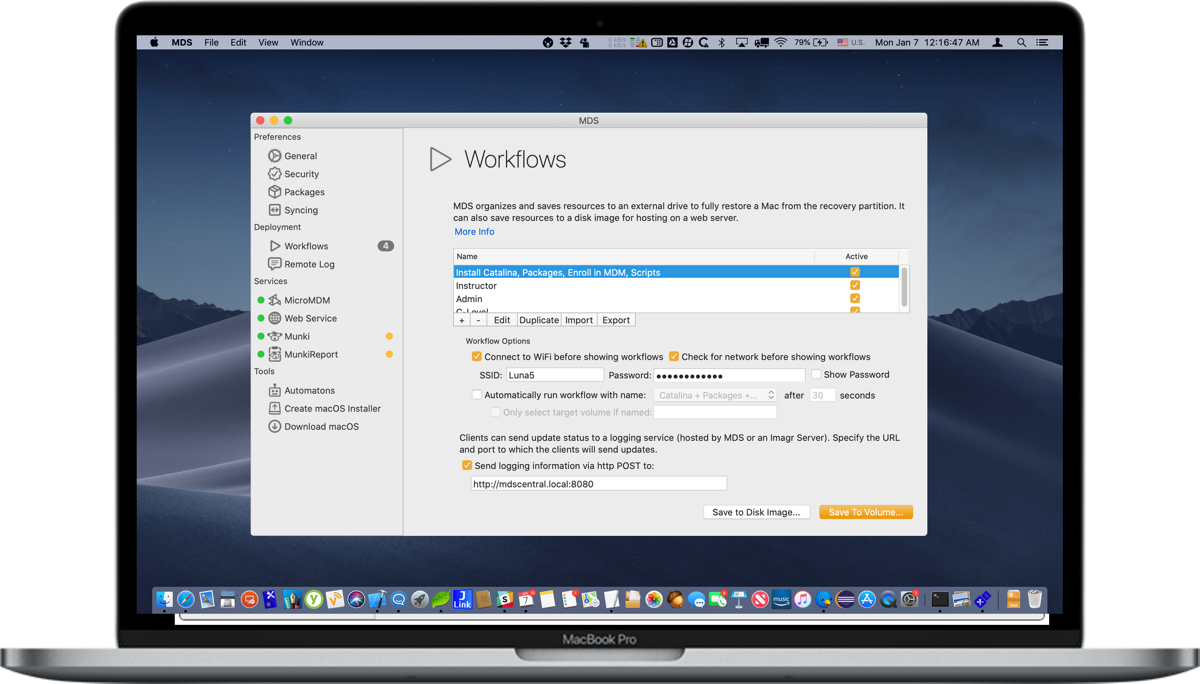Toggle Send logging information via http POST
The width and height of the screenshot is (1200, 684).
(467, 466)
